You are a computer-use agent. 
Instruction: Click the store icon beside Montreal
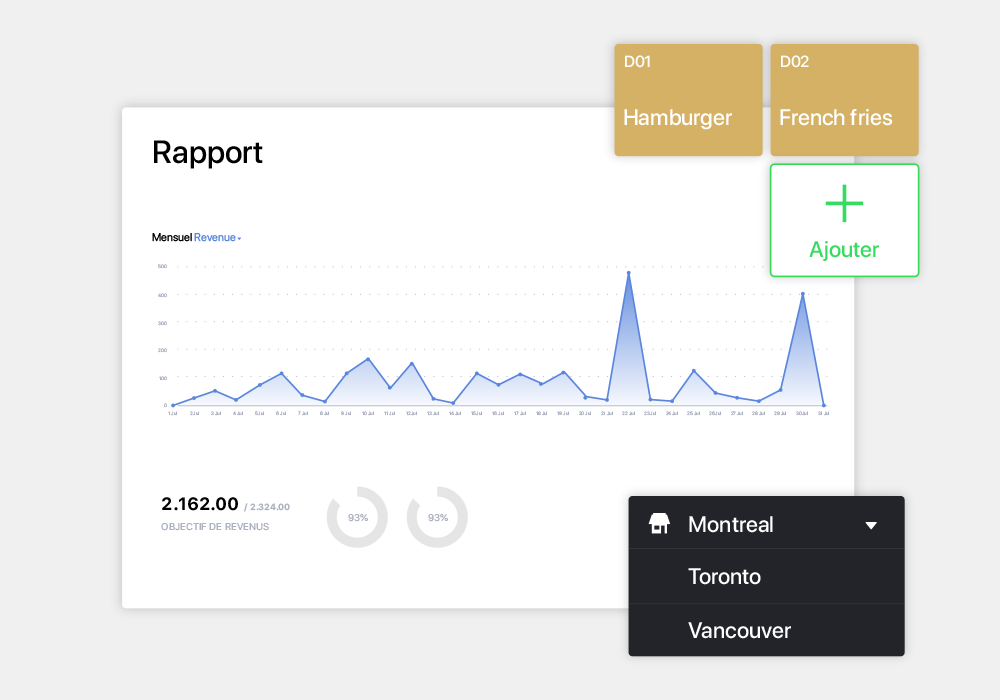point(659,524)
